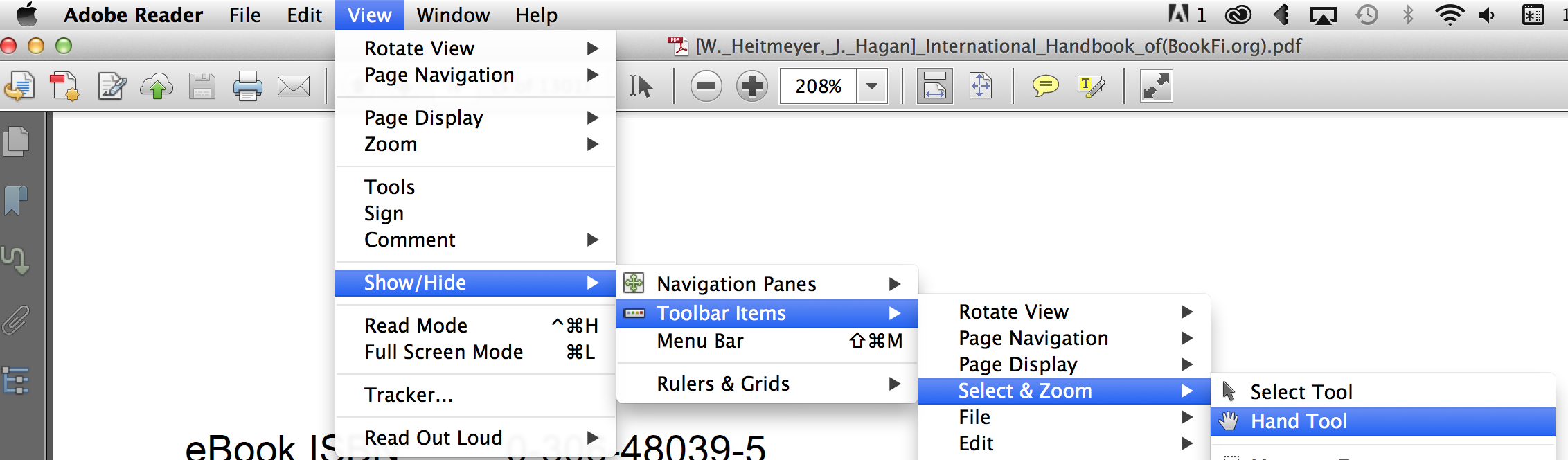This screenshot has width=1568, height=460.
Task: Click the Zoom In plus button
Action: click(752, 87)
